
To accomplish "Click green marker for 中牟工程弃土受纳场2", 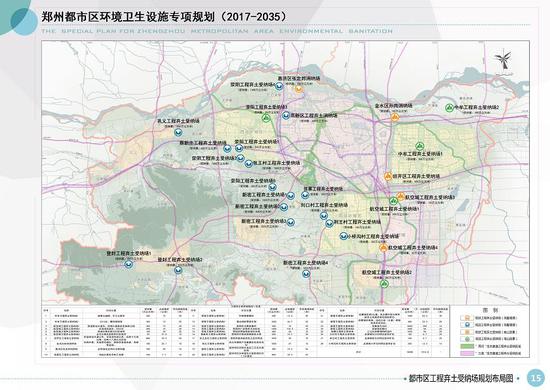I will (449, 108).
